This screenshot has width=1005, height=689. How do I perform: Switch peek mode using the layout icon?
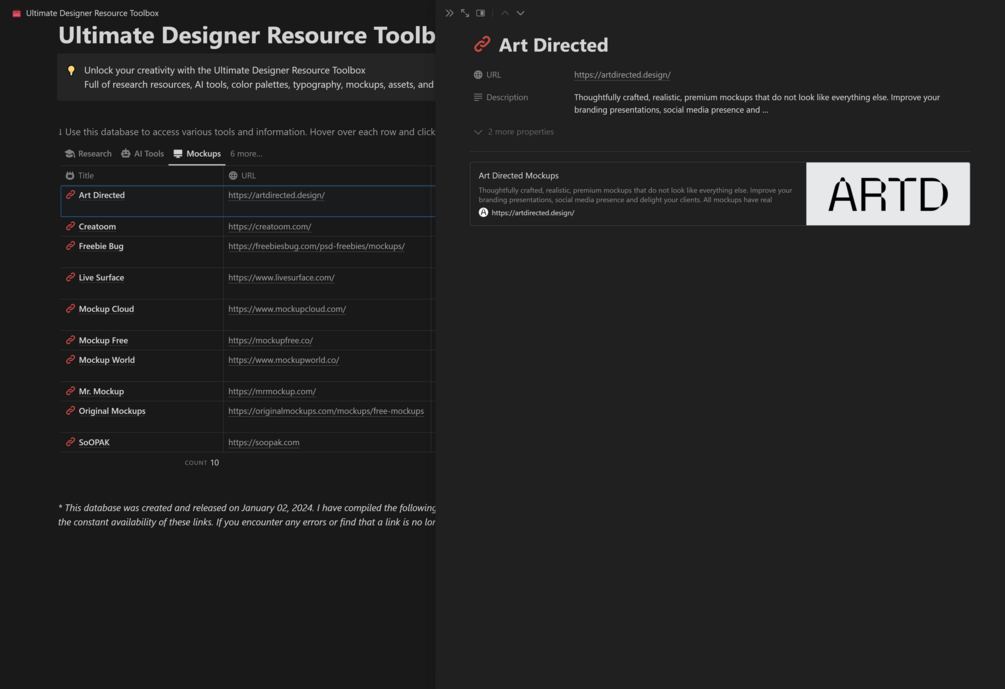pyautogui.click(x=481, y=13)
